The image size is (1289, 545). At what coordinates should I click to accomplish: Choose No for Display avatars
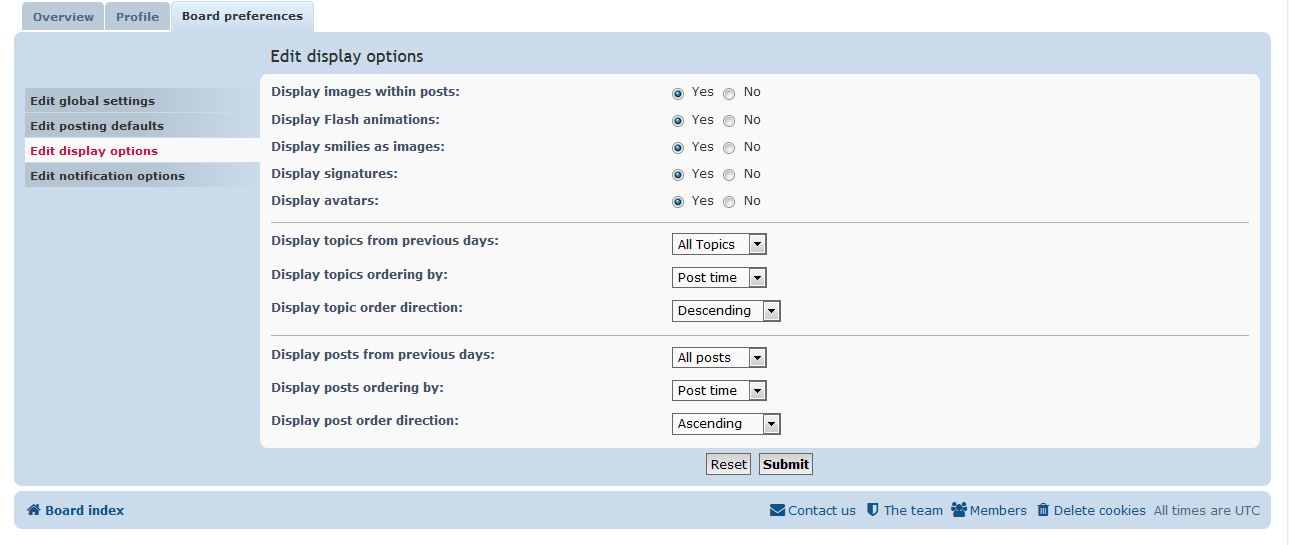tap(729, 202)
